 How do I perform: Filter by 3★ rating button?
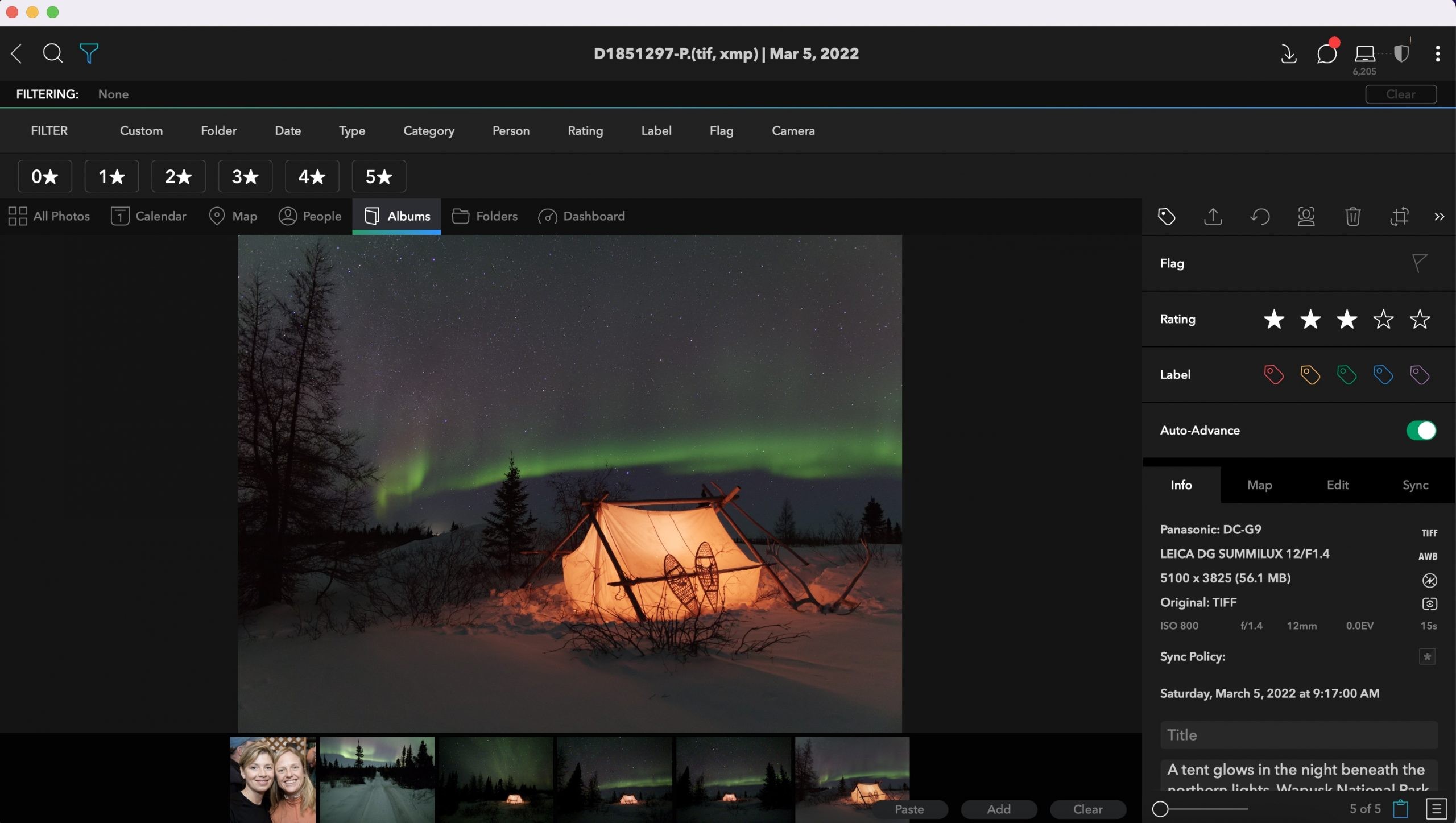coord(245,176)
